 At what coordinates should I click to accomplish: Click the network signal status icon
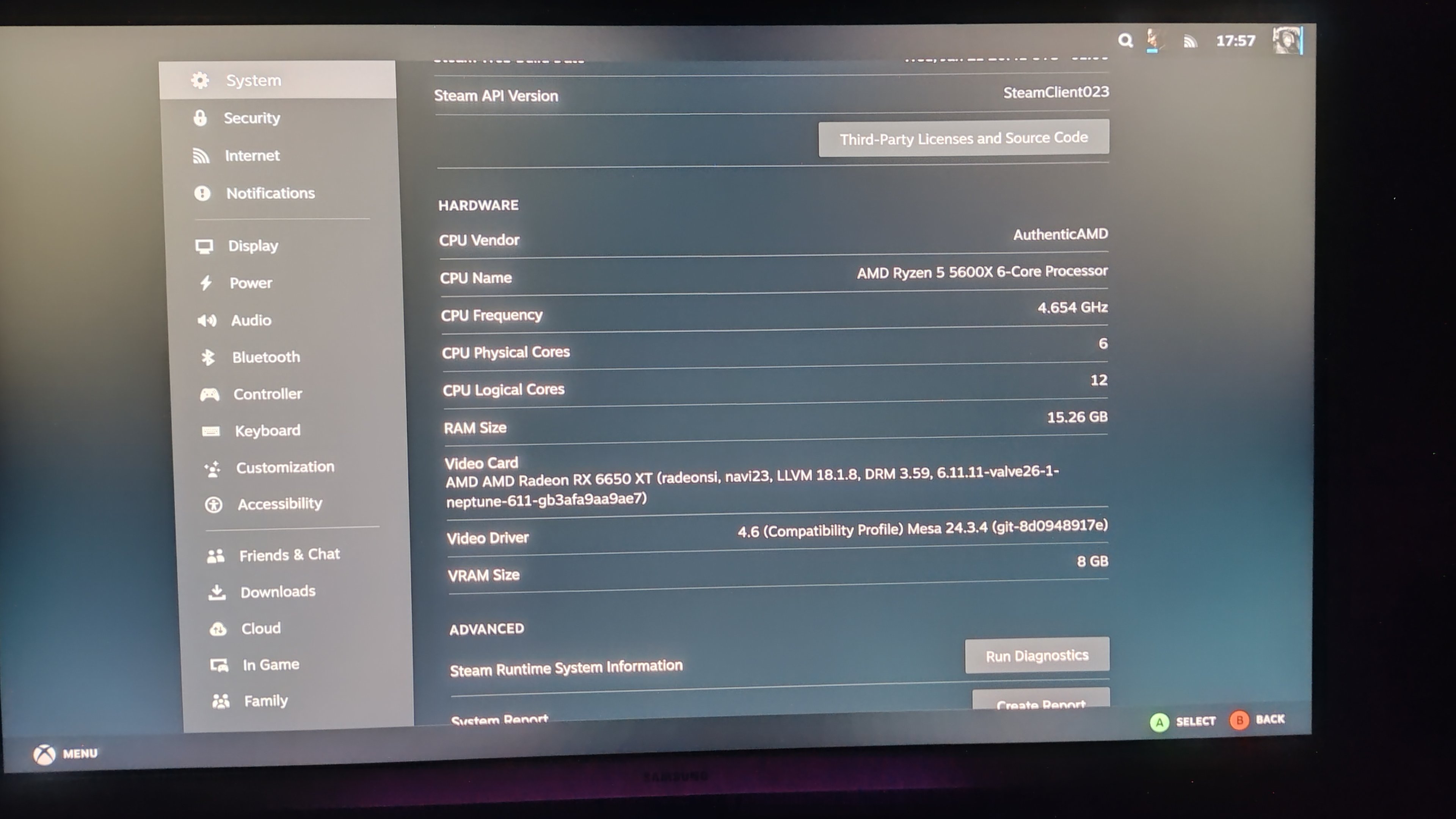click(x=1190, y=41)
